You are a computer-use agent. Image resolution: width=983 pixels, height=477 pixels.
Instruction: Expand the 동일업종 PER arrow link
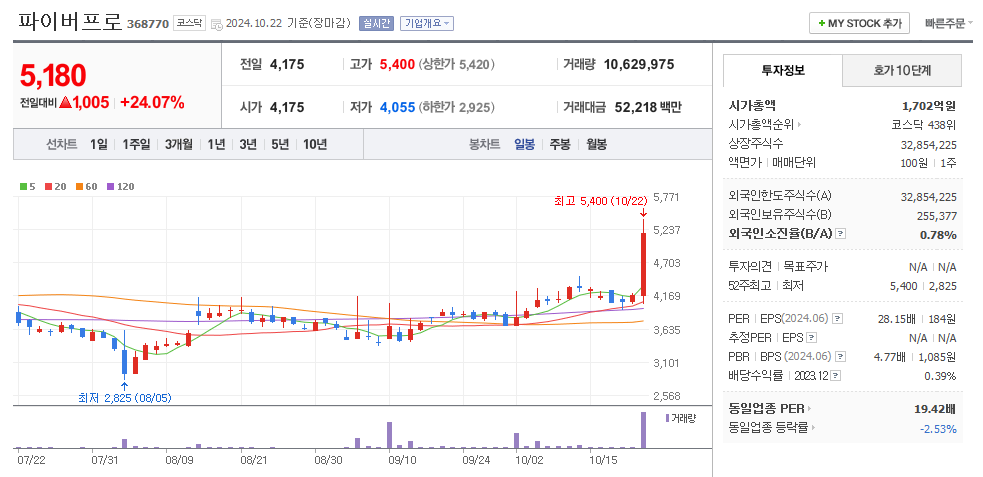pyautogui.click(x=809, y=409)
